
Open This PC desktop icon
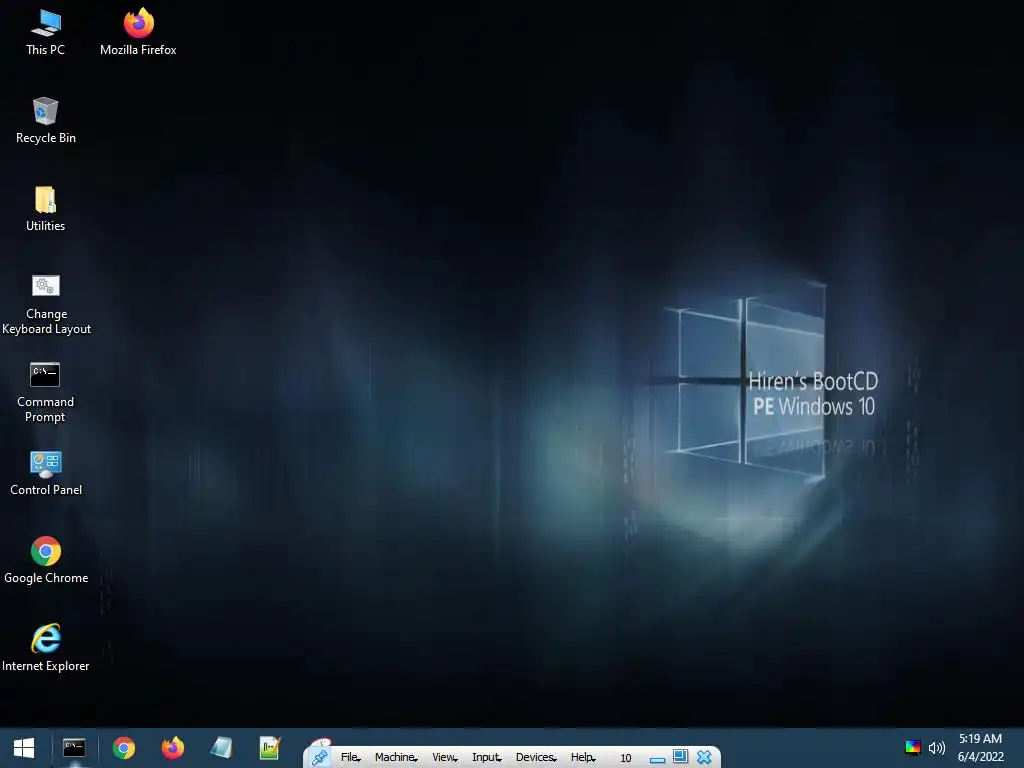[45, 33]
